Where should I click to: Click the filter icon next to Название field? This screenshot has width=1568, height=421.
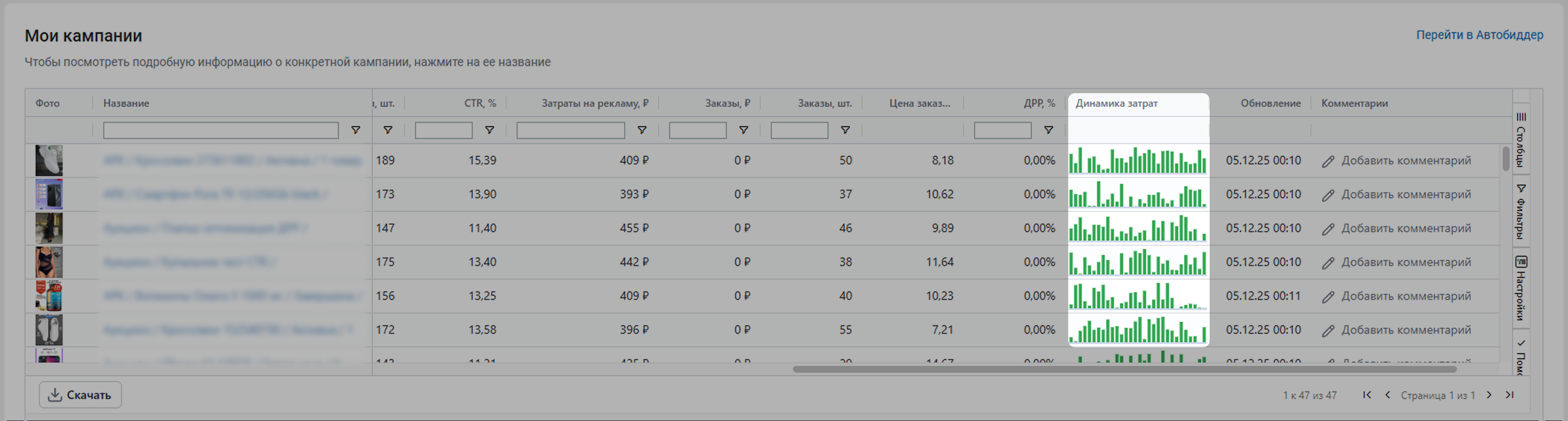click(355, 130)
